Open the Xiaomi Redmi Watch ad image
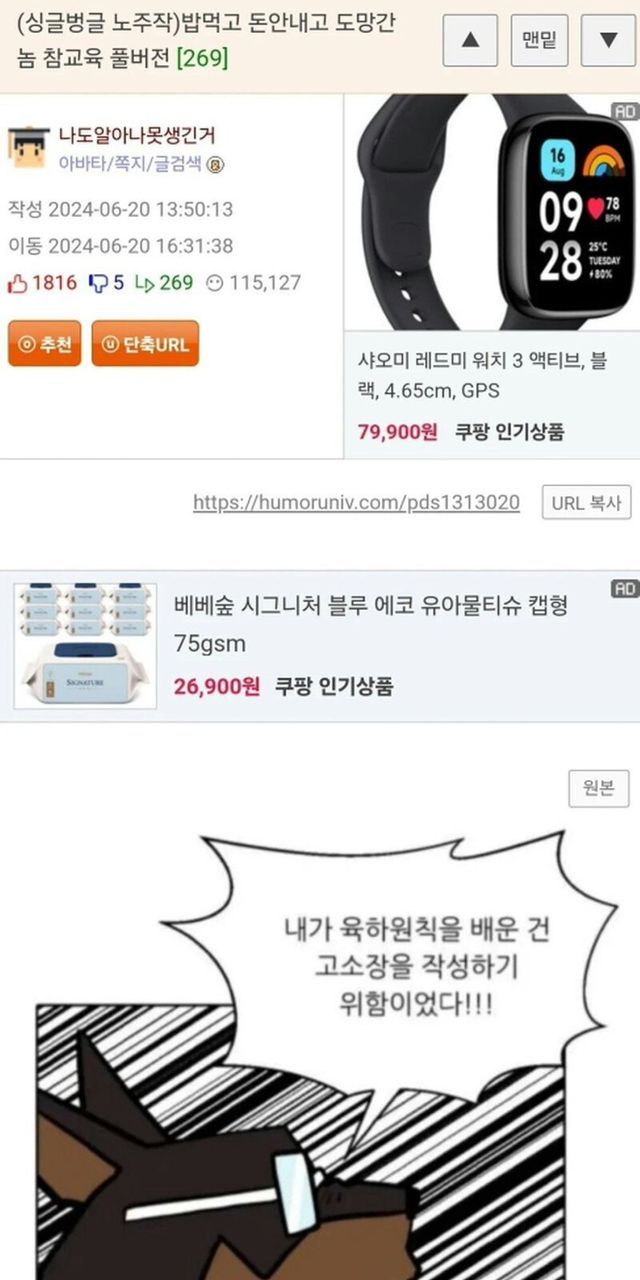 492,213
